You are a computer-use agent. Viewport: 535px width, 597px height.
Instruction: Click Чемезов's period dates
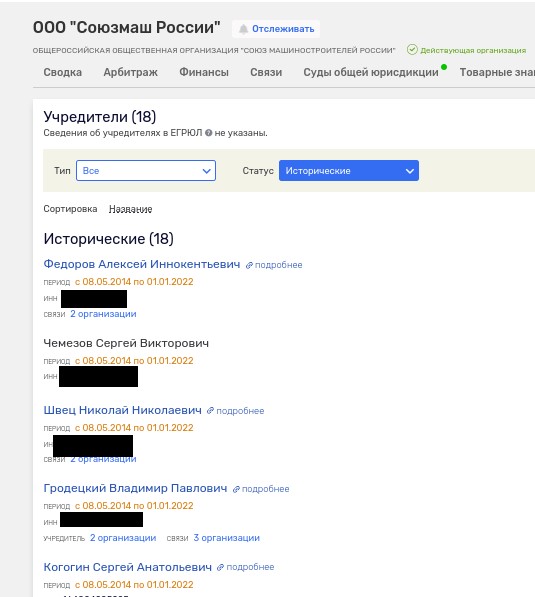click(x=134, y=361)
